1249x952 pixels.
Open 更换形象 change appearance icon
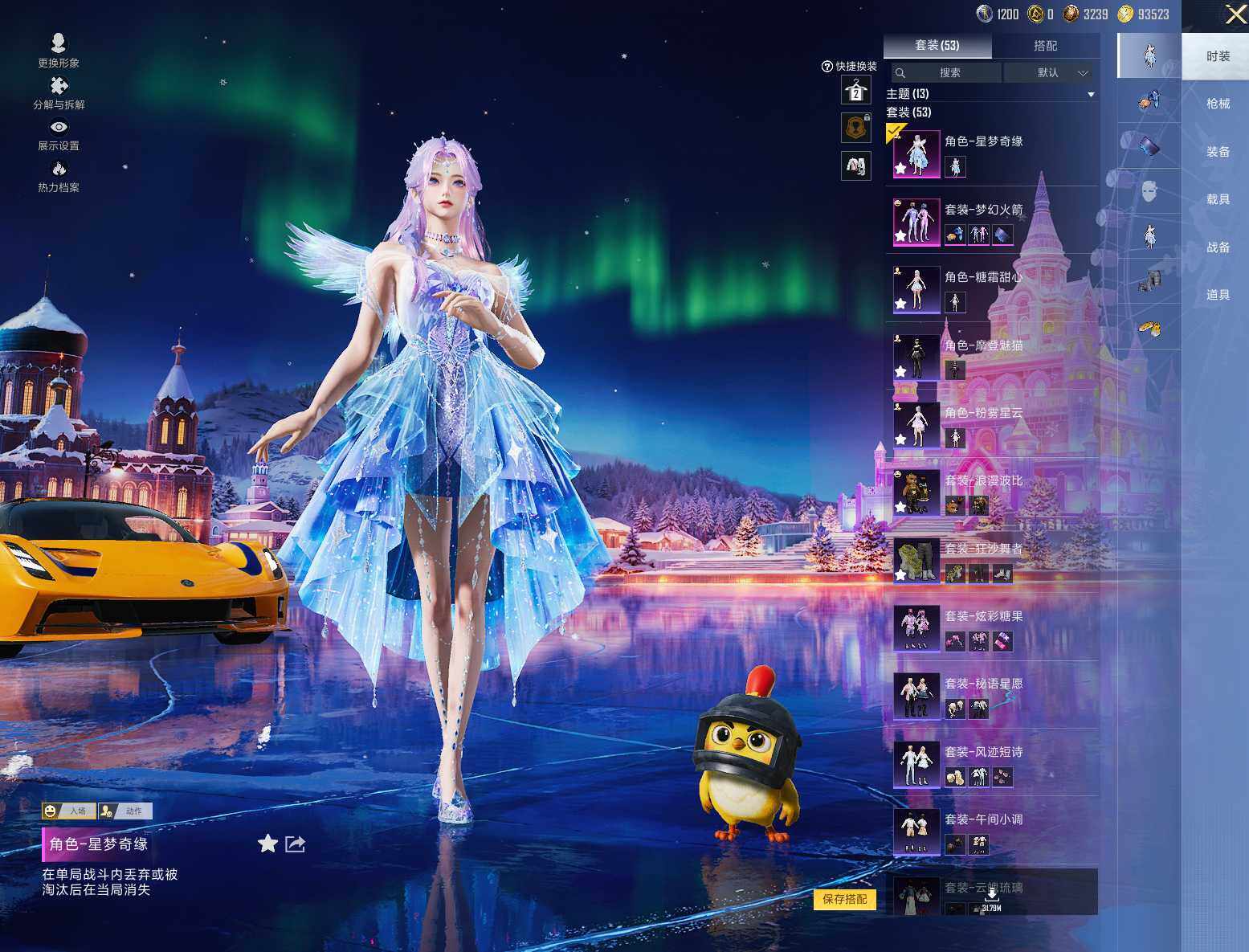(x=59, y=43)
